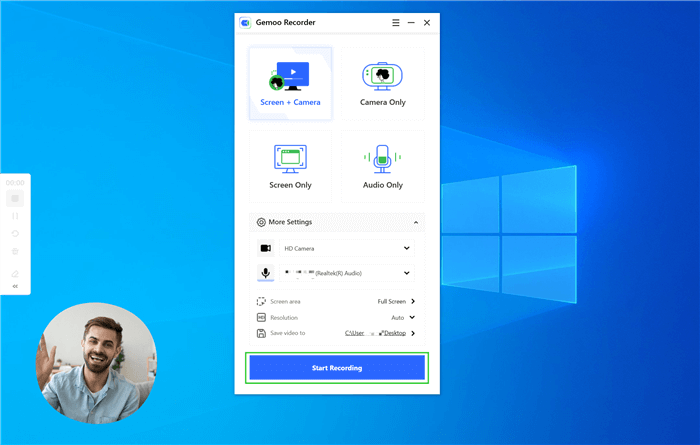Viewport: 700px width, 445px height.
Task: Open the hamburger menu in Gemoo Recorder
Action: click(396, 22)
